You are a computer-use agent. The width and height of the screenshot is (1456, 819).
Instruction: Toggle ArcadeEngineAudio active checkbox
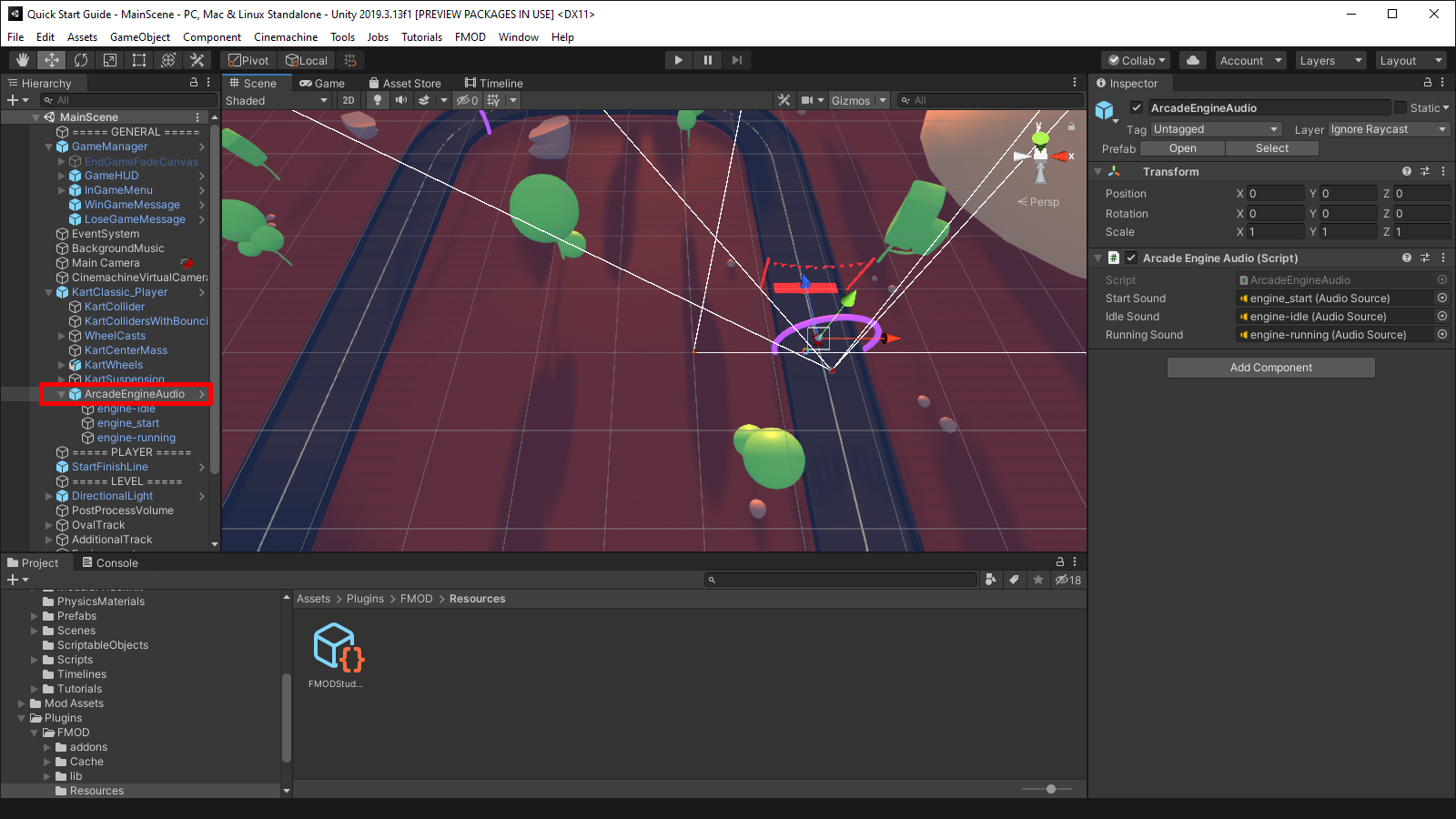click(x=1136, y=107)
